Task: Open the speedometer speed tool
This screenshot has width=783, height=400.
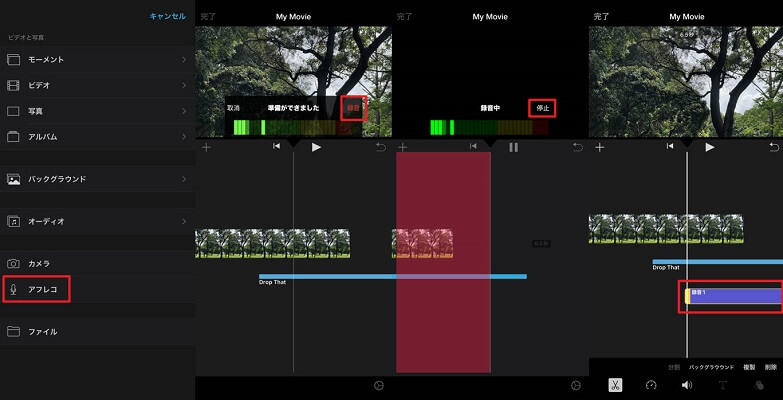Action: [x=651, y=385]
